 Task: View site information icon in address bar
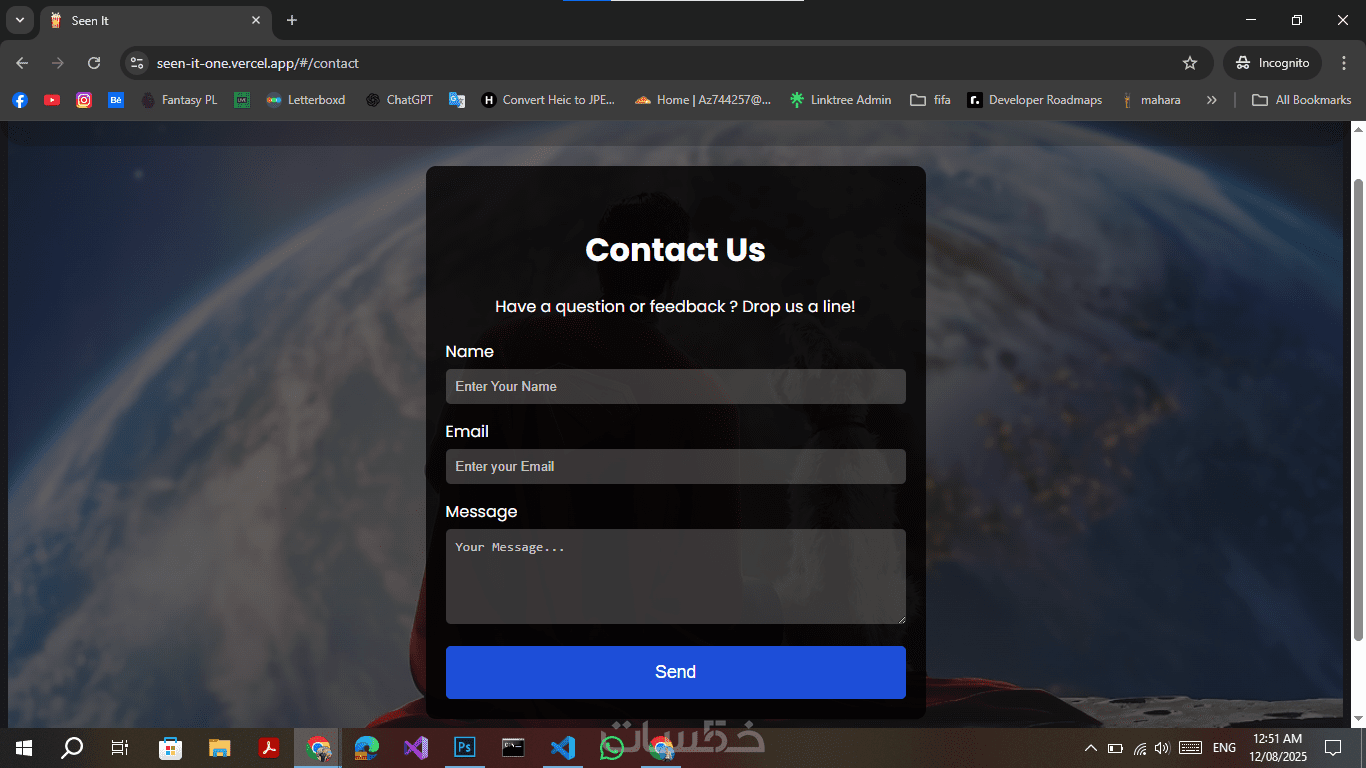tap(138, 63)
